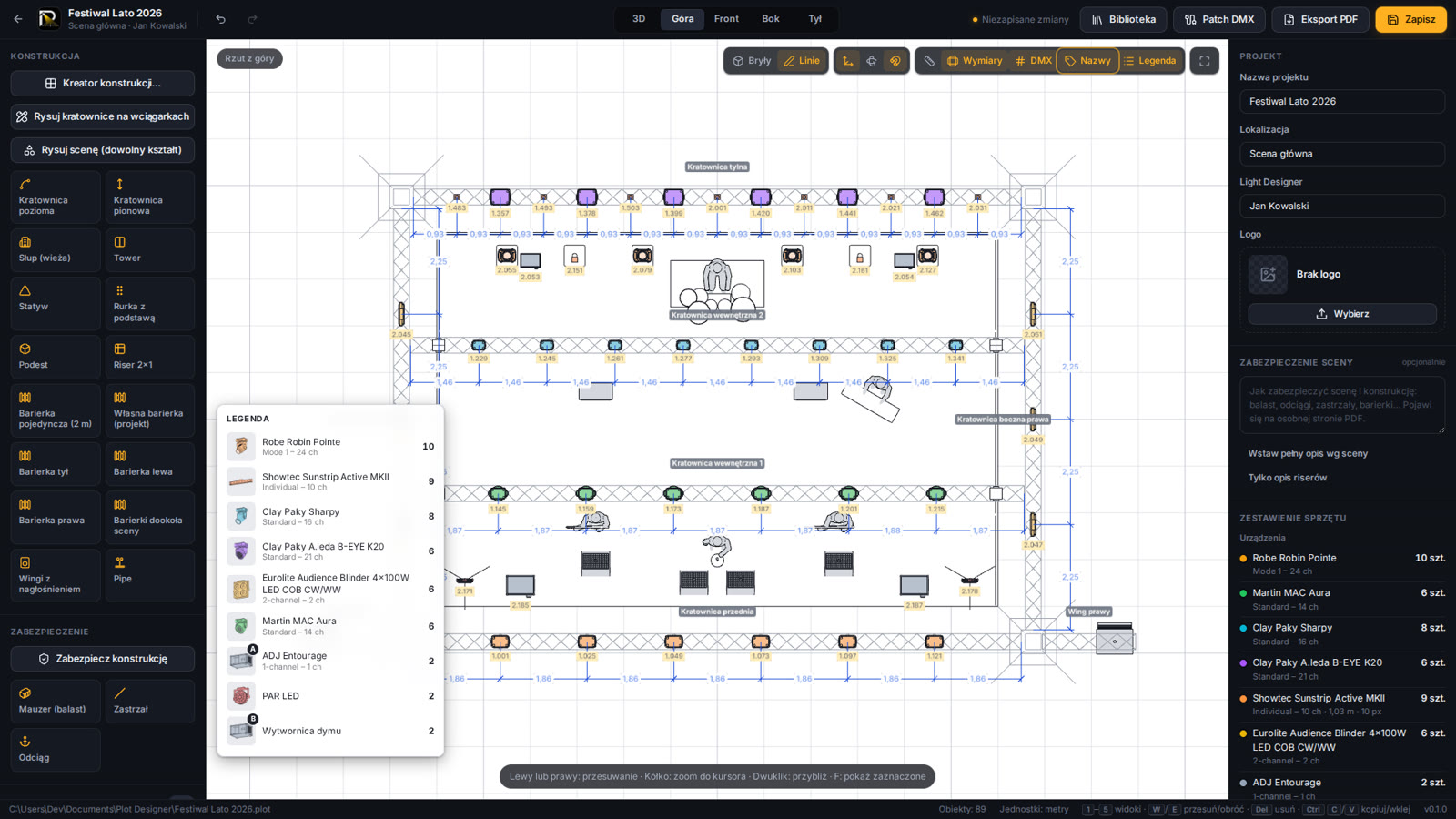
Task: Add a Podest element
Action: tap(56, 357)
